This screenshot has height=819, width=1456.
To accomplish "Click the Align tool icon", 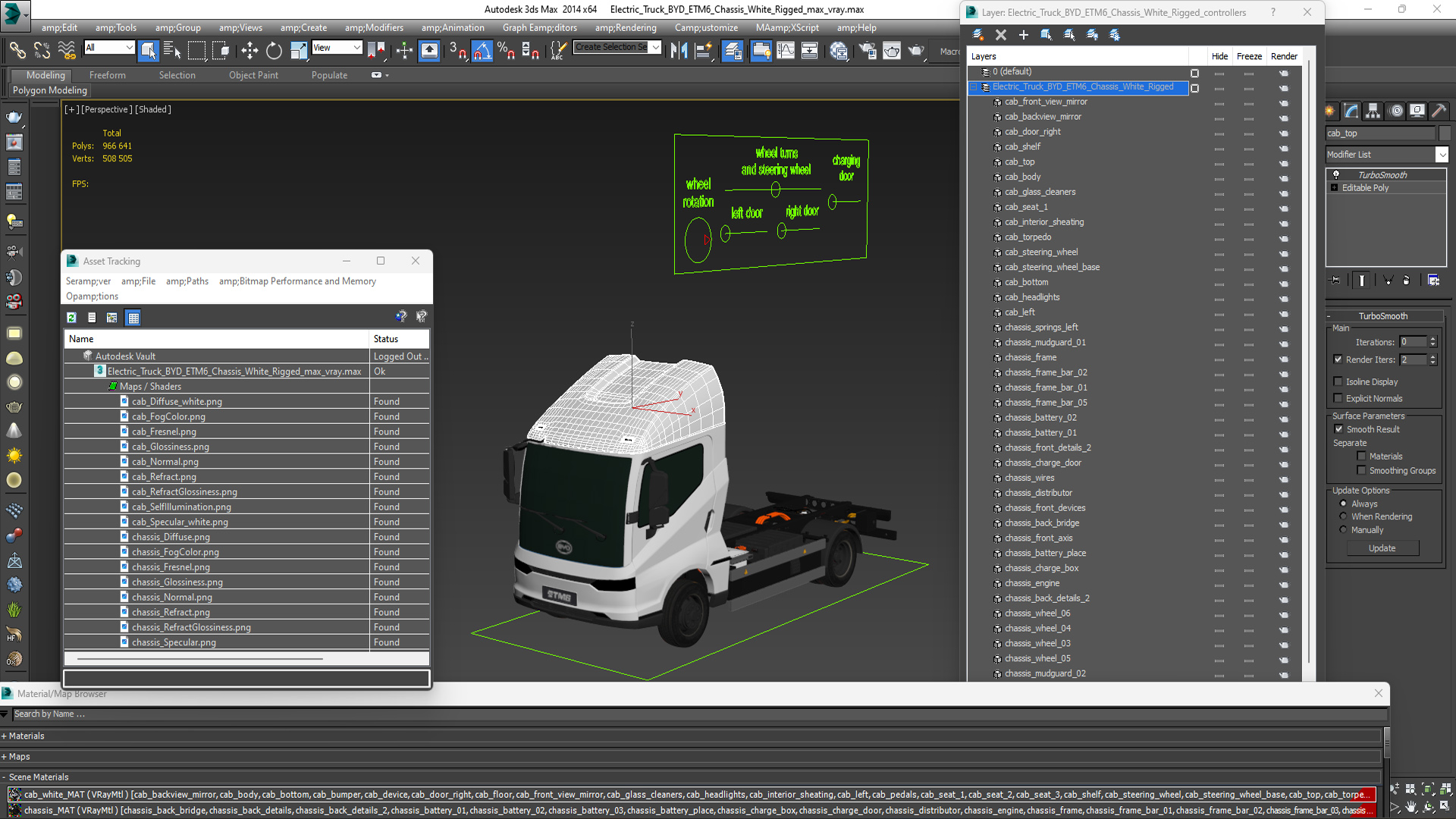I will (x=703, y=50).
